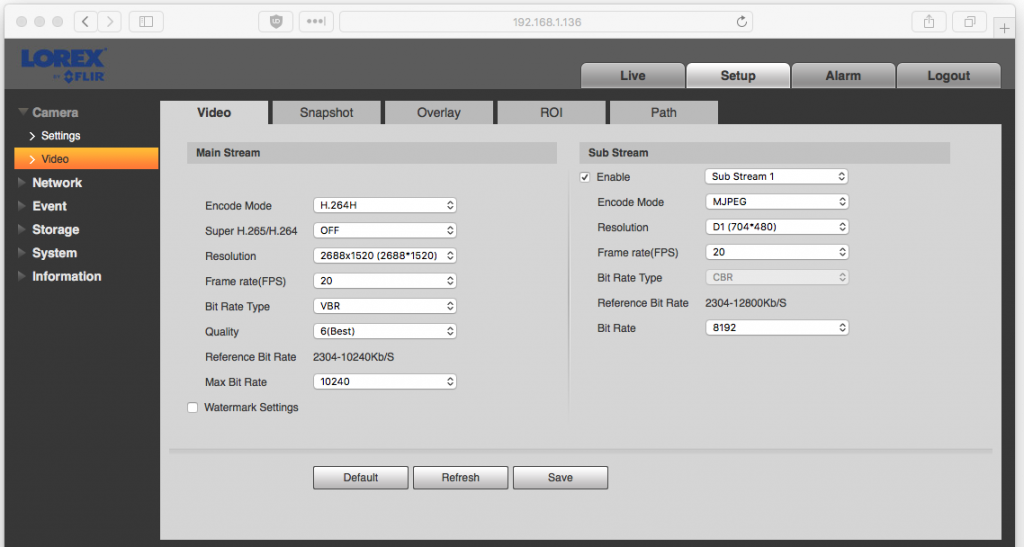1024x547 pixels.
Task: Collapse the Camera section in sidebar
Action: [49, 112]
